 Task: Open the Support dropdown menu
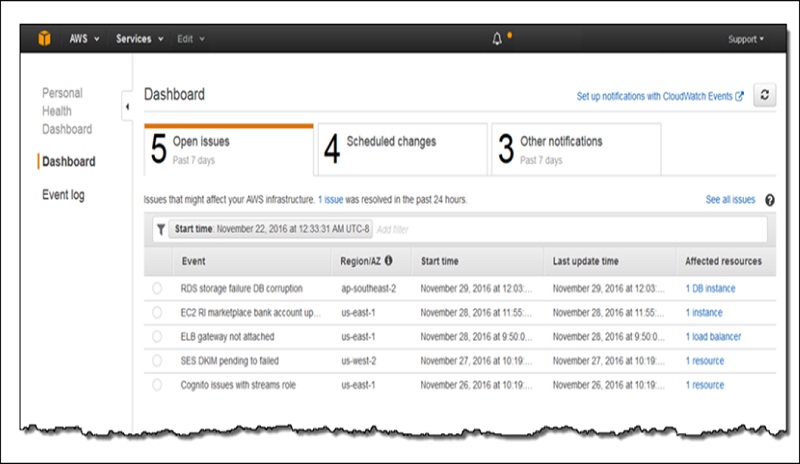[x=745, y=39]
